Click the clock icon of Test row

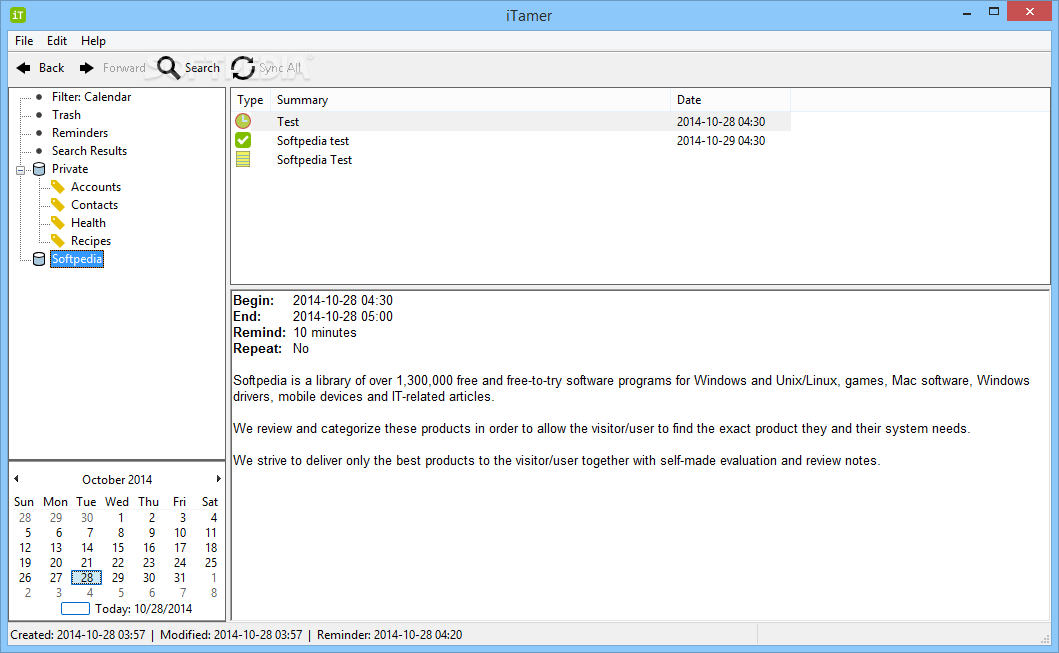pos(243,121)
